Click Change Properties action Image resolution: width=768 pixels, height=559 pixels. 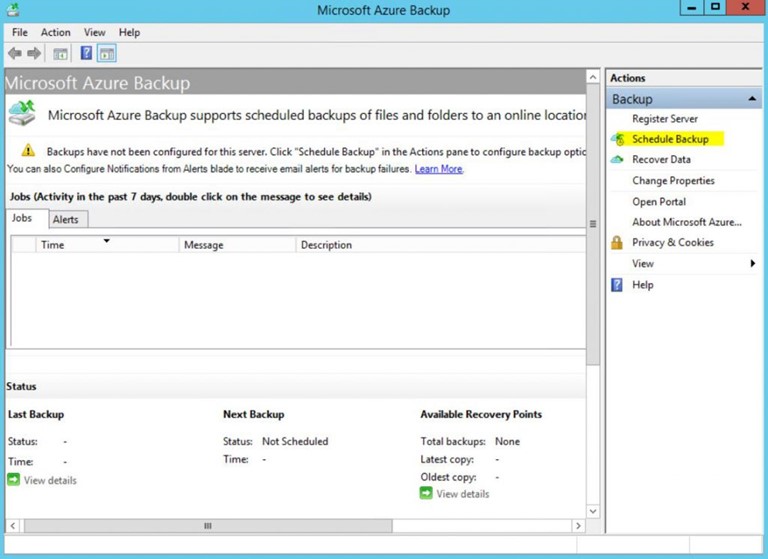(x=673, y=181)
